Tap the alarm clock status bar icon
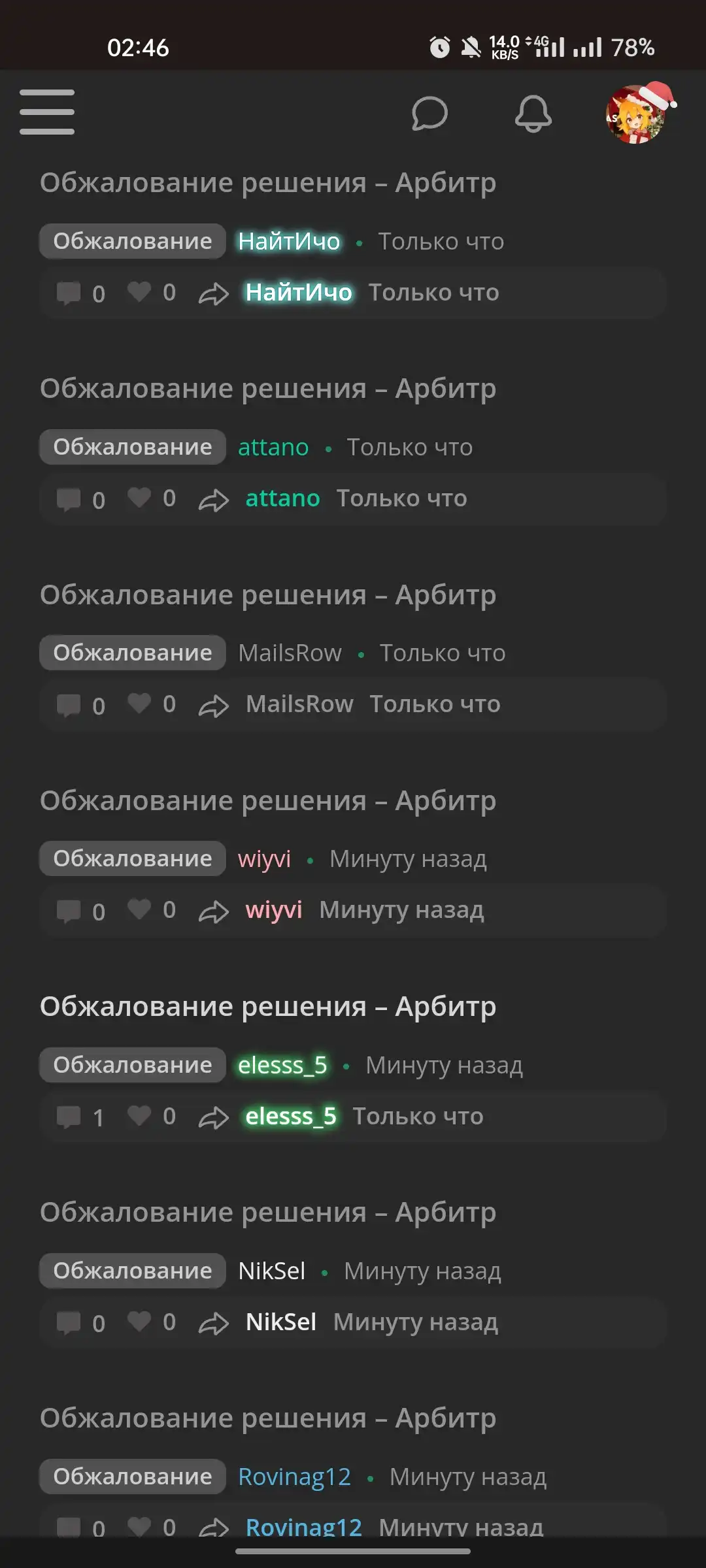 (x=440, y=47)
